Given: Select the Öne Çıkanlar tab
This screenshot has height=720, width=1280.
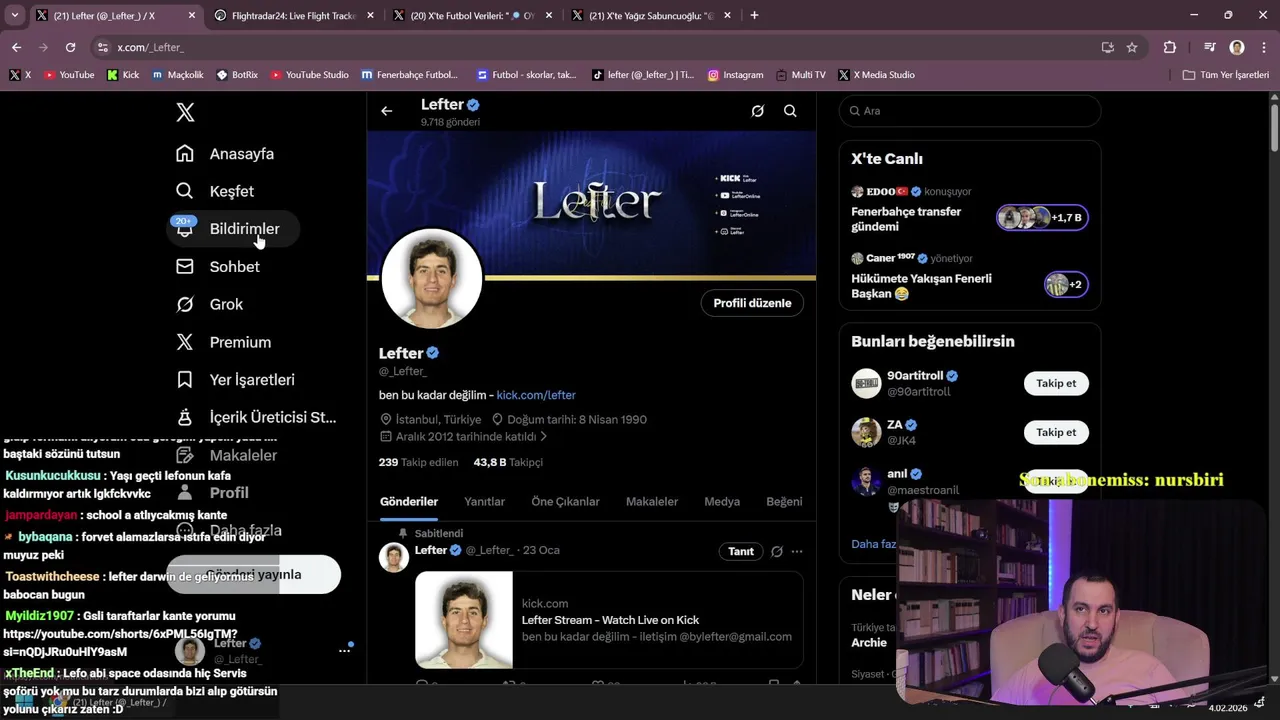Looking at the screenshot, I should (565, 502).
